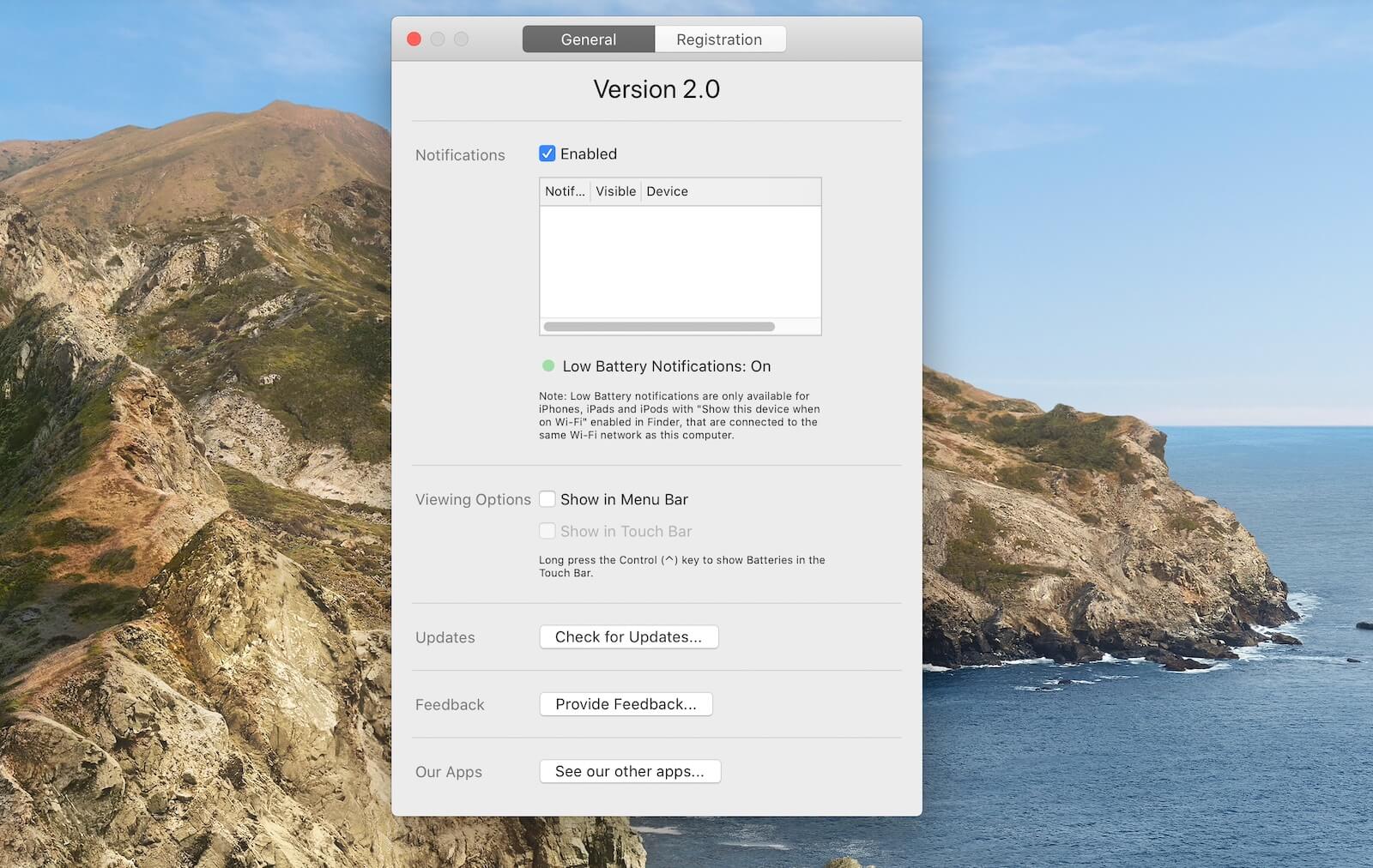
Task: Click See our other apps button
Action: tap(630, 771)
